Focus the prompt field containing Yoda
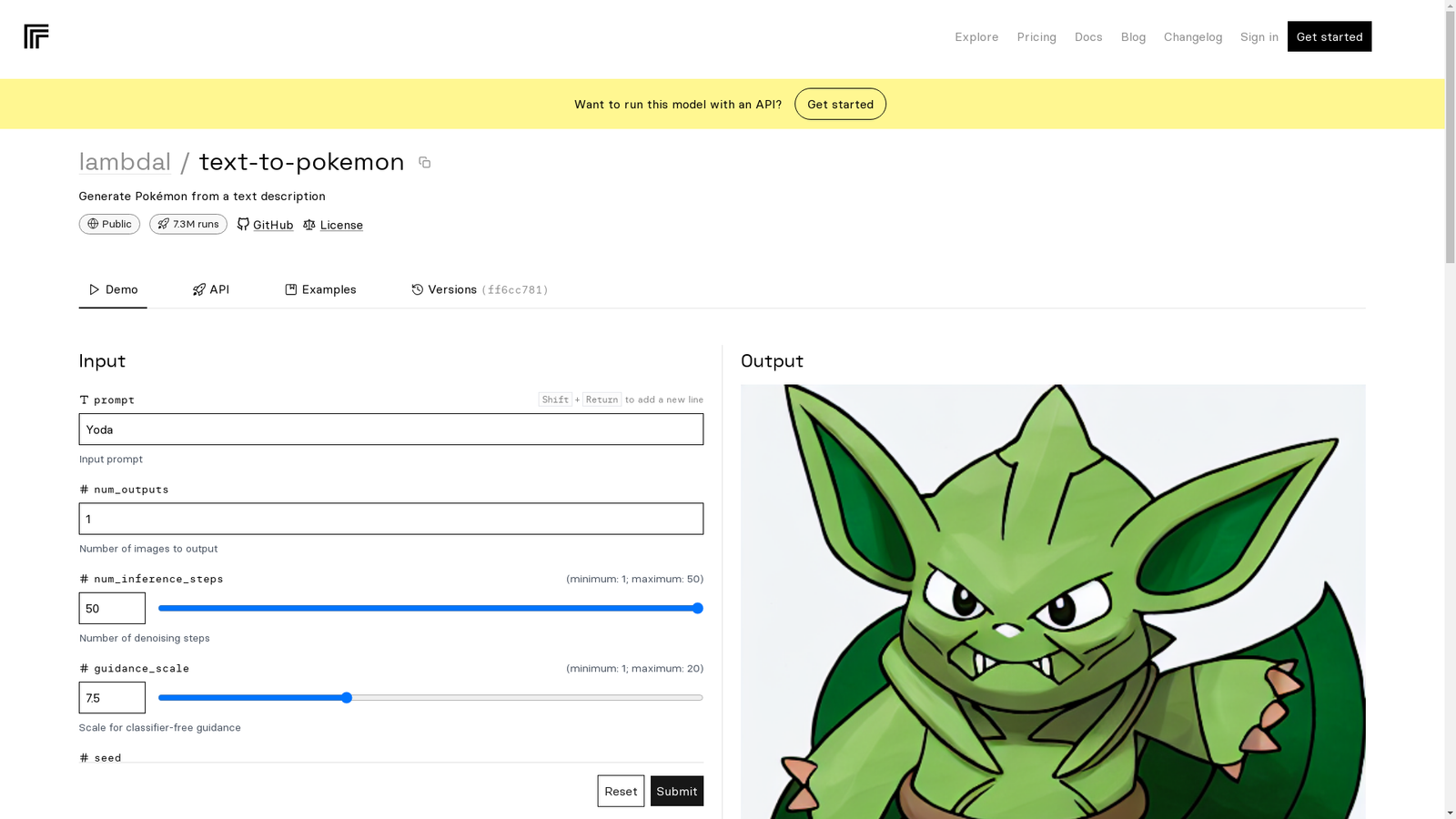 coord(391,430)
